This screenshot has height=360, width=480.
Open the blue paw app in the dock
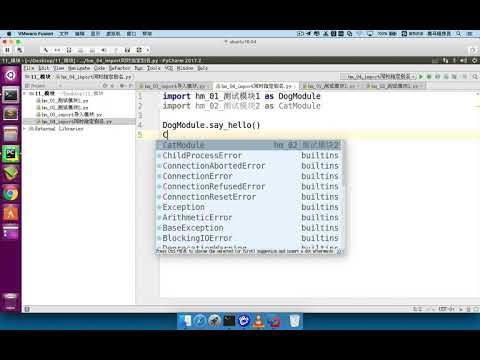pos(244,321)
